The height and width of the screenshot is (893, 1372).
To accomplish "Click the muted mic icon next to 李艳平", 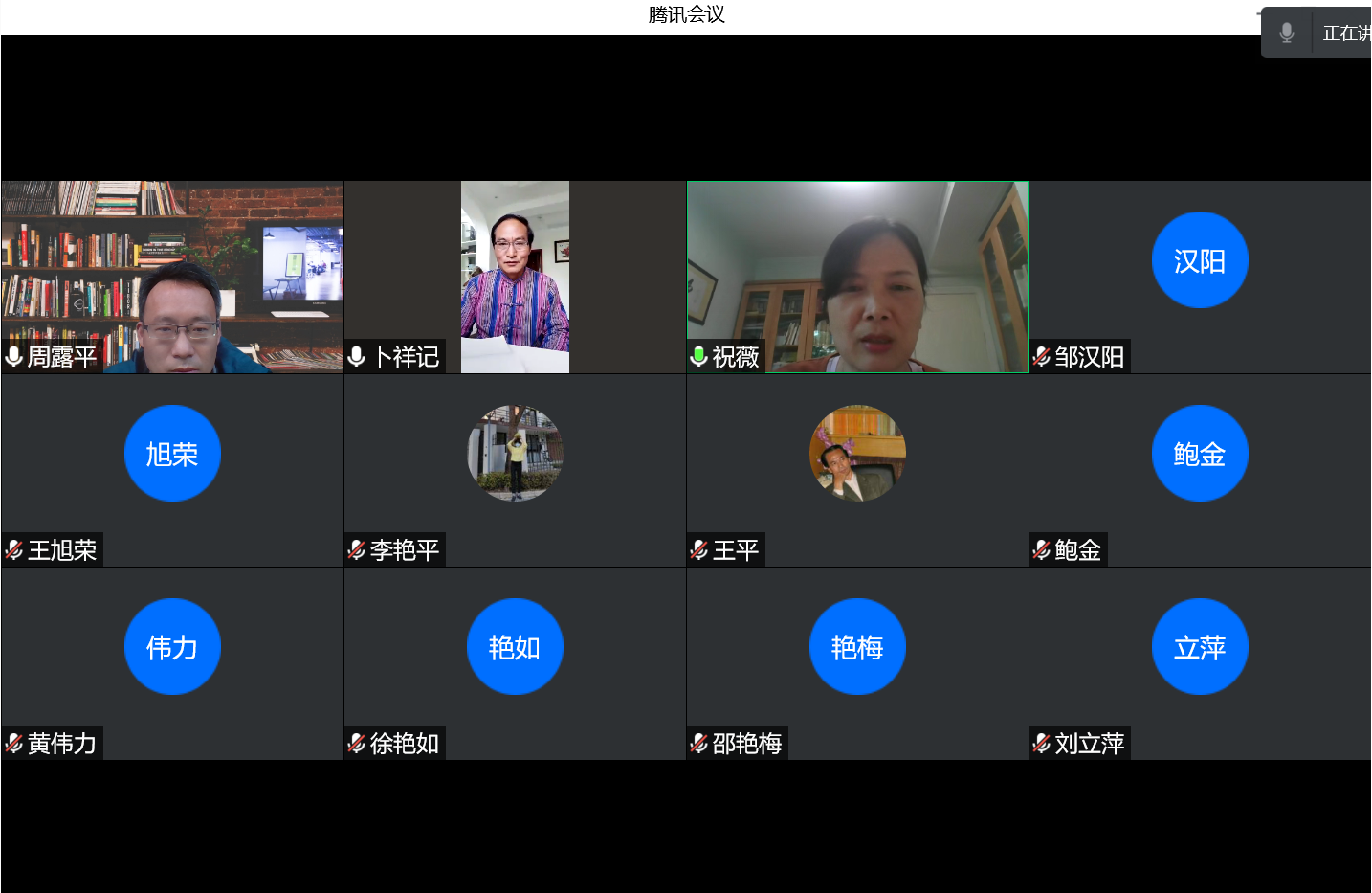I will point(357,550).
